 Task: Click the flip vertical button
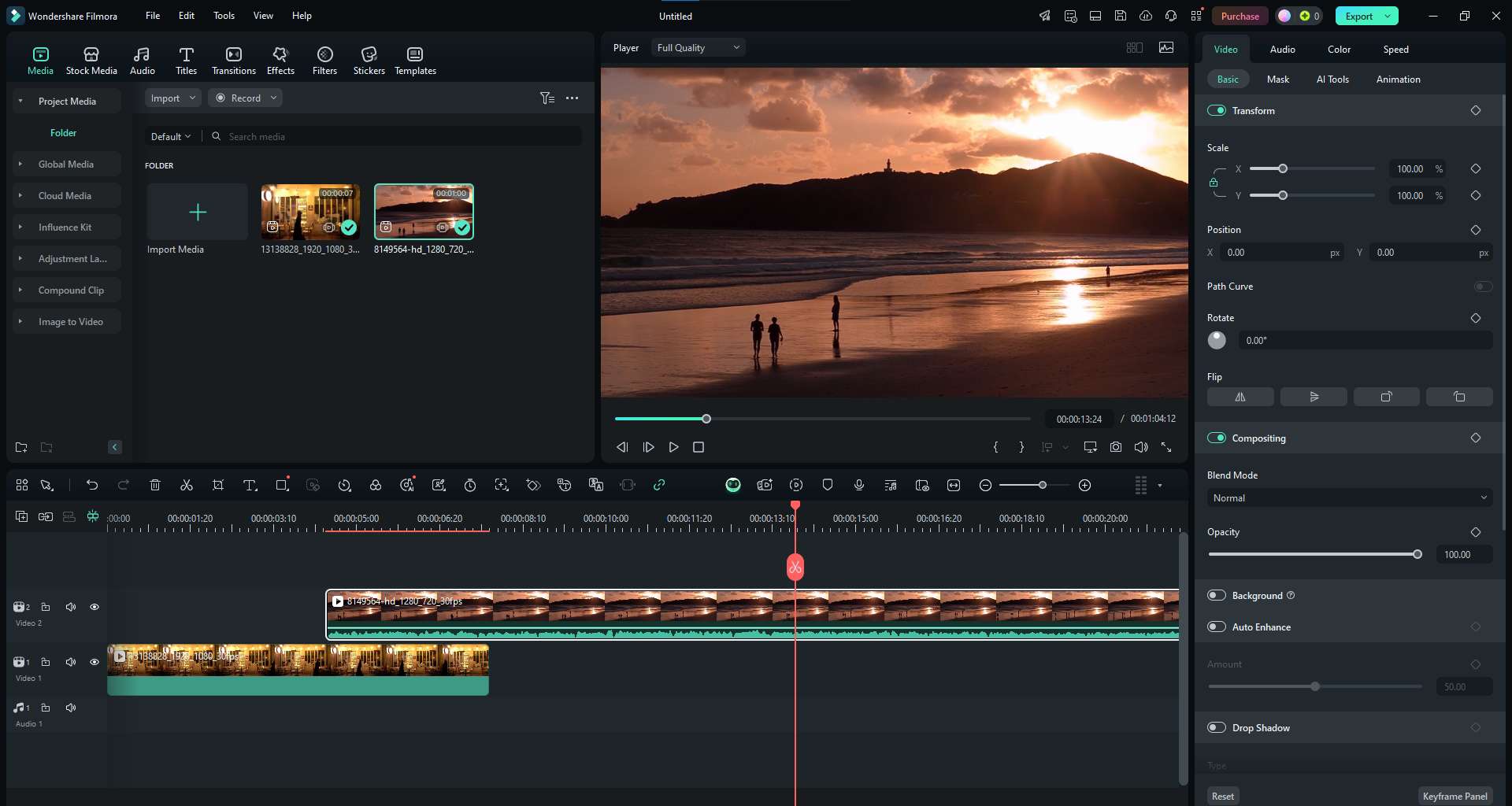click(x=1314, y=397)
